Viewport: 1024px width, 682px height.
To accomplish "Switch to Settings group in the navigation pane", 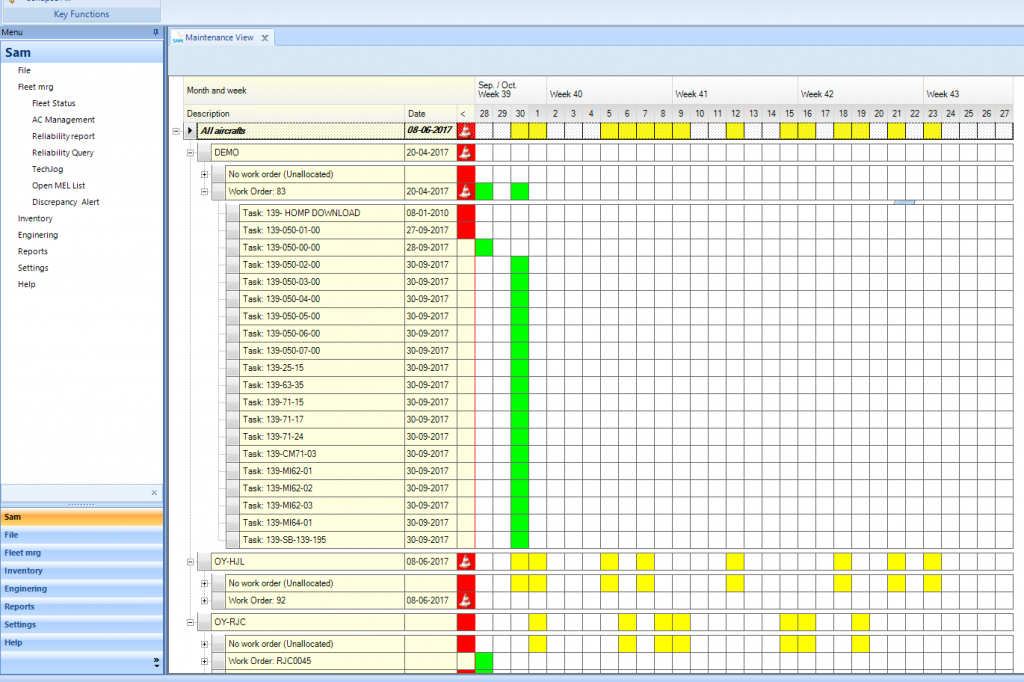I will coord(82,625).
